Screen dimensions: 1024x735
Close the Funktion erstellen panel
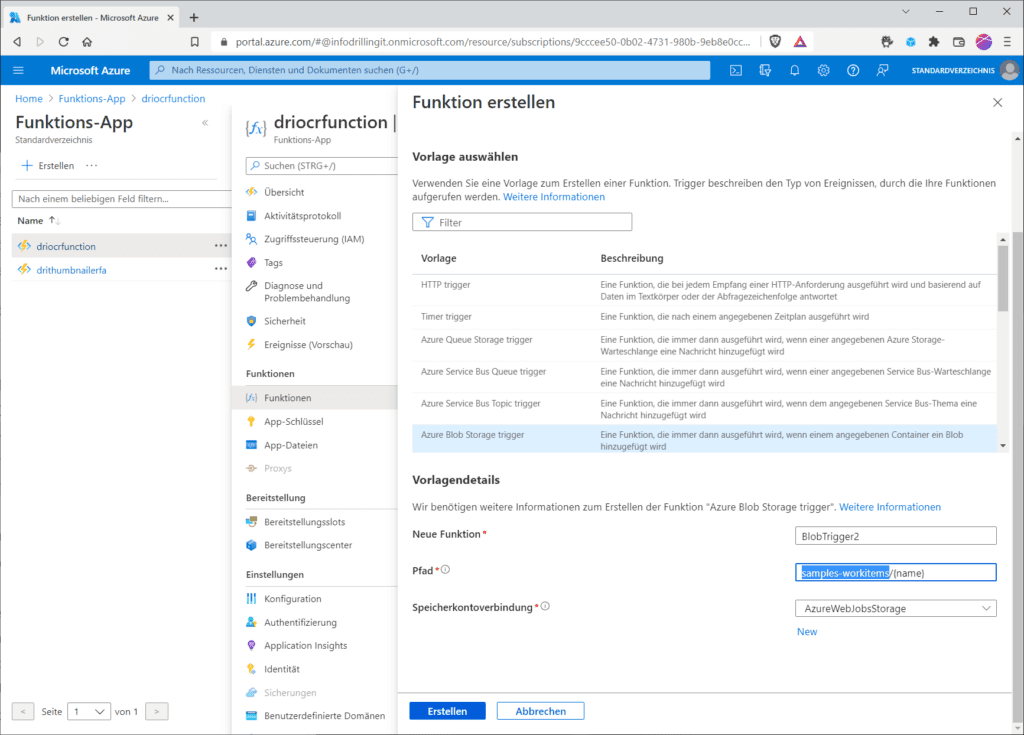click(997, 103)
